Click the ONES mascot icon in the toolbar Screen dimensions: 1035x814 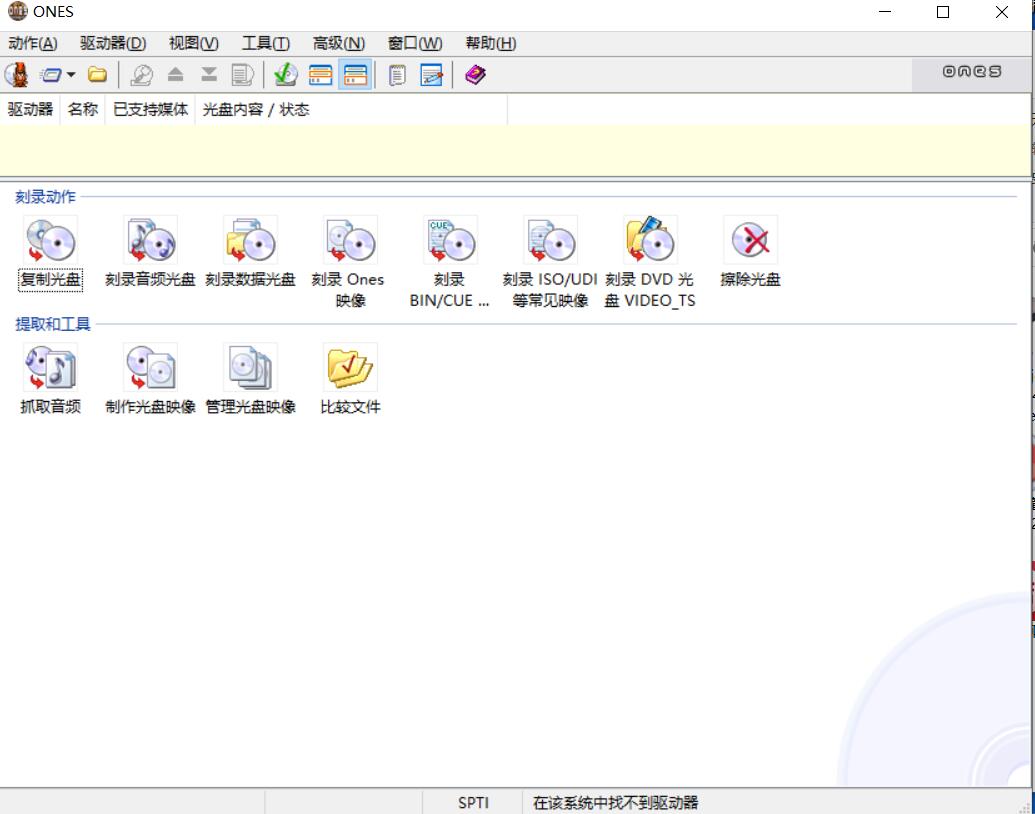coord(17,75)
